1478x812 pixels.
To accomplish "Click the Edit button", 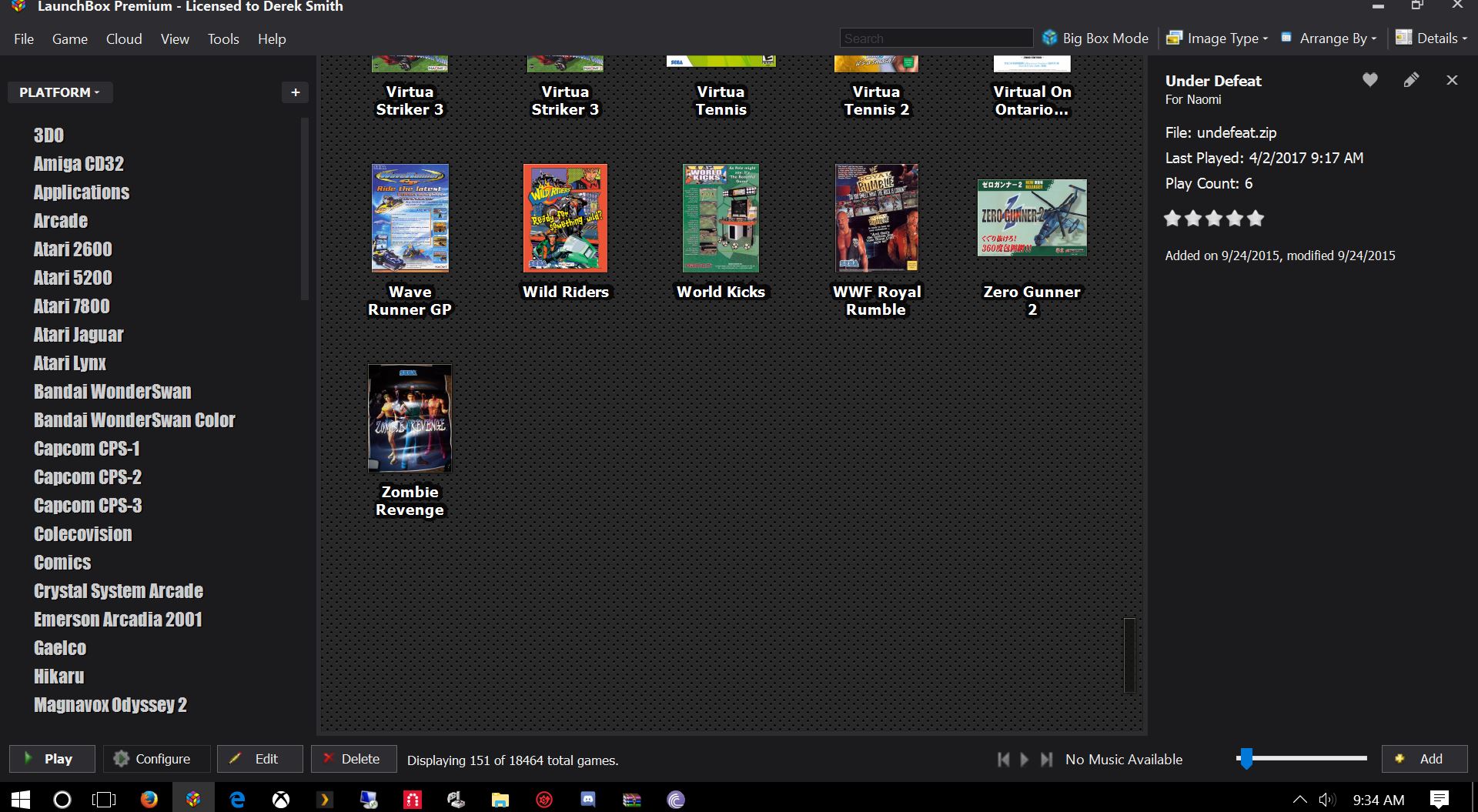I will coord(260,759).
